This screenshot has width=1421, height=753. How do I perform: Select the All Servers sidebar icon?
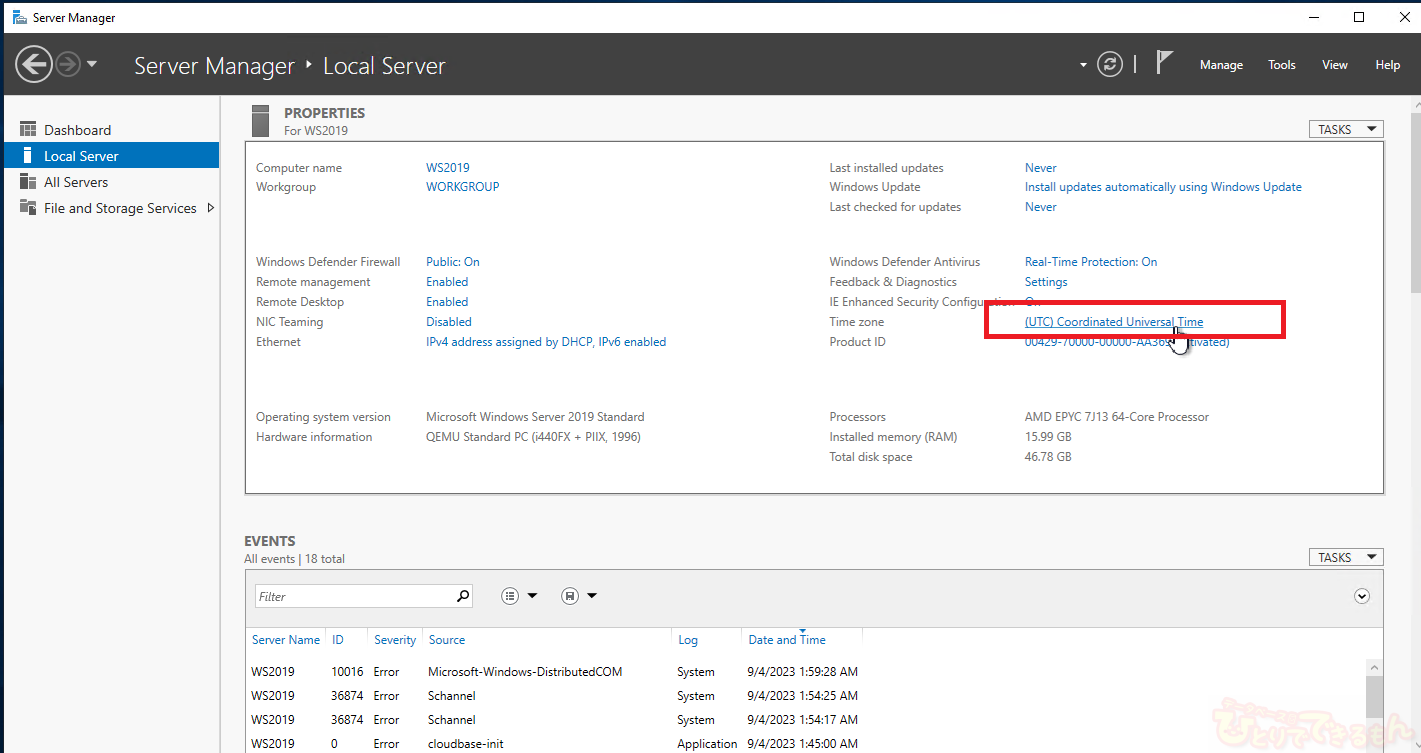[x=28, y=182]
